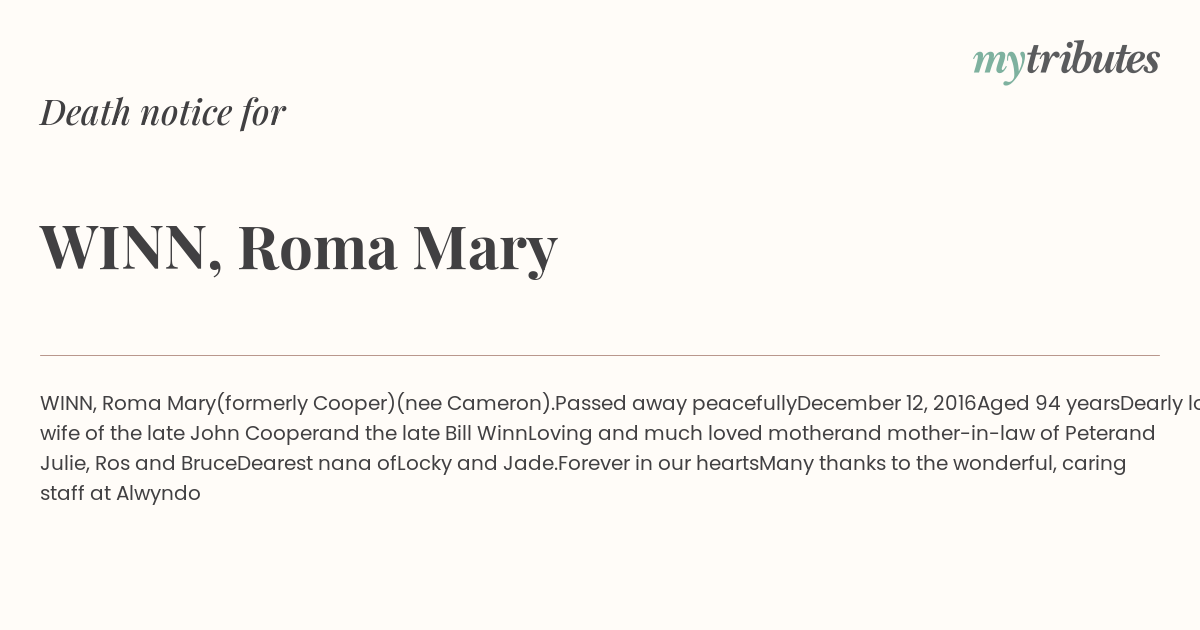This screenshot has height=630, width=1200.
Task: Click the names "Locky and Jade"
Action: point(475,464)
